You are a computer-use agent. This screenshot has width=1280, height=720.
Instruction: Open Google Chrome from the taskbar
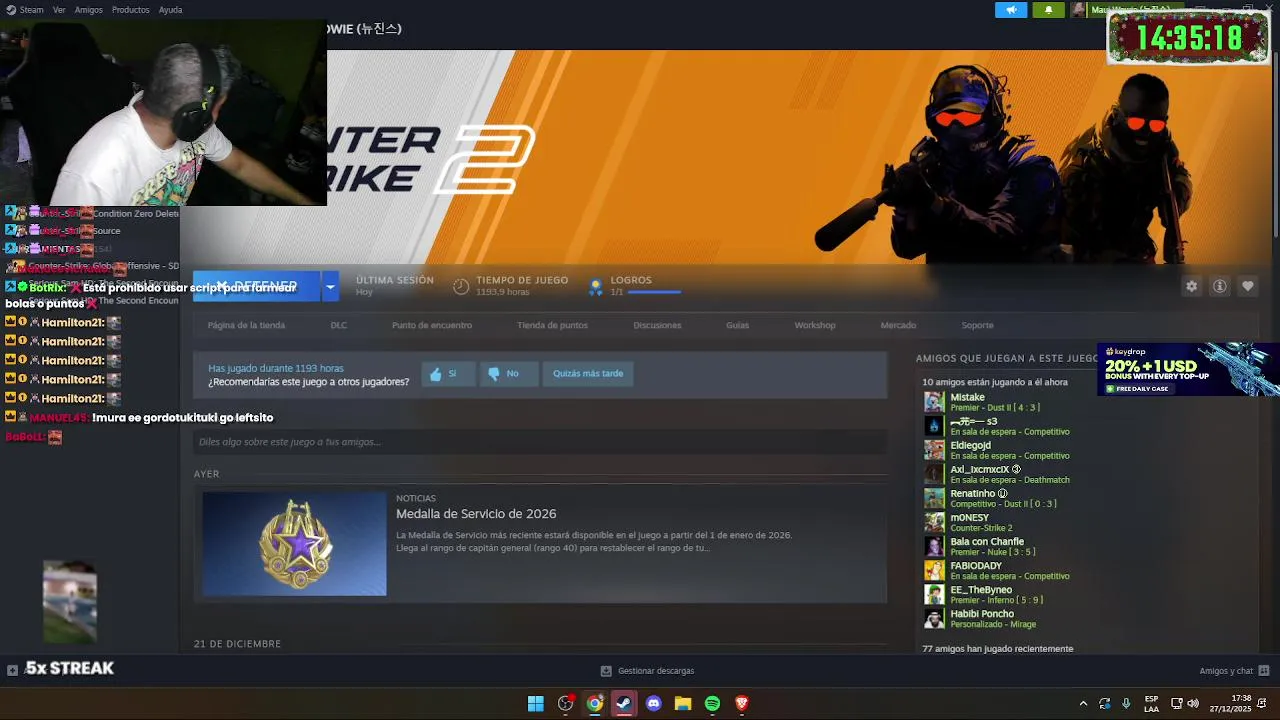tap(595, 703)
